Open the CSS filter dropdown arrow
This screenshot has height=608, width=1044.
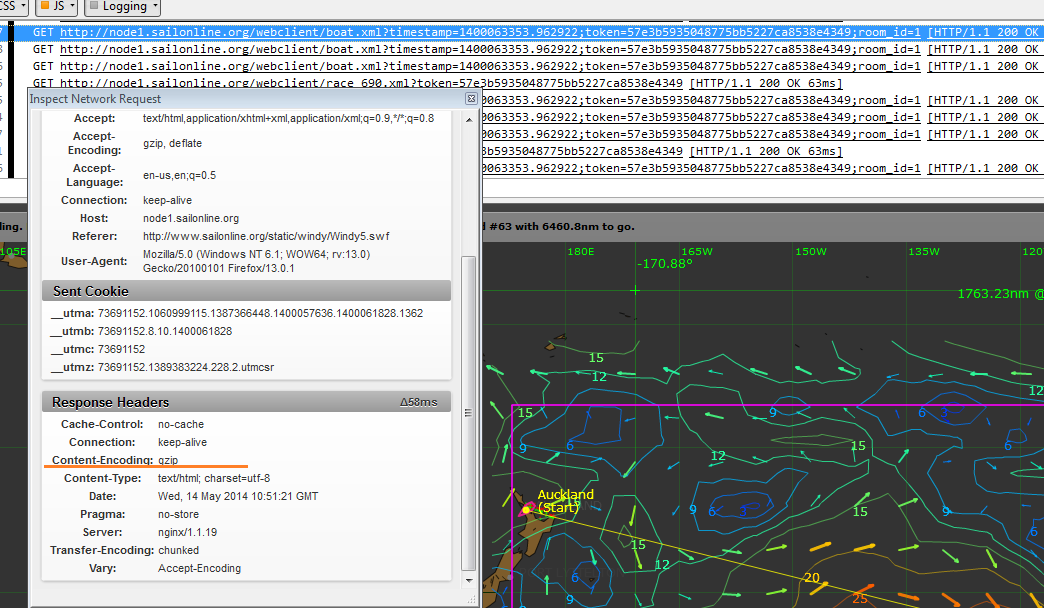(23, 6)
